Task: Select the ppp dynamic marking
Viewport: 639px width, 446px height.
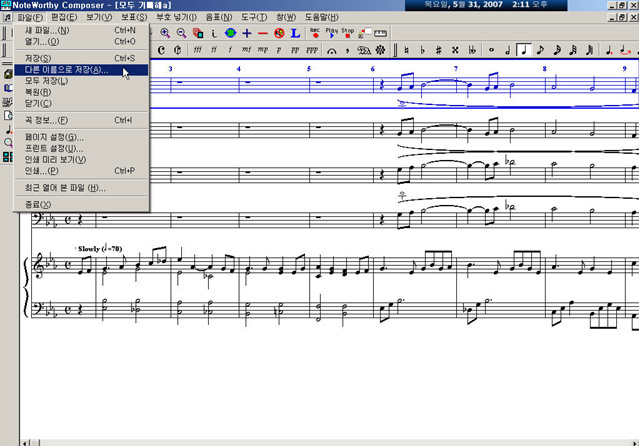Action: tap(312, 50)
